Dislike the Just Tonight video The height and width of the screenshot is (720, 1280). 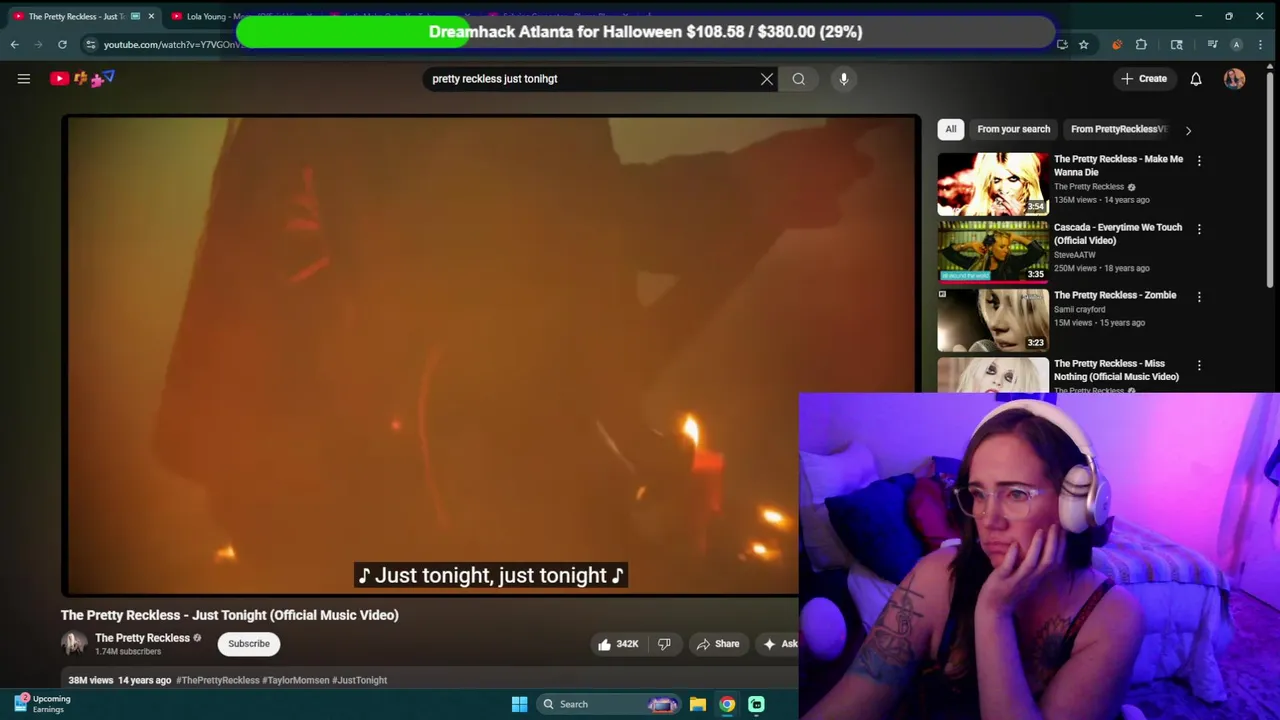point(664,644)
